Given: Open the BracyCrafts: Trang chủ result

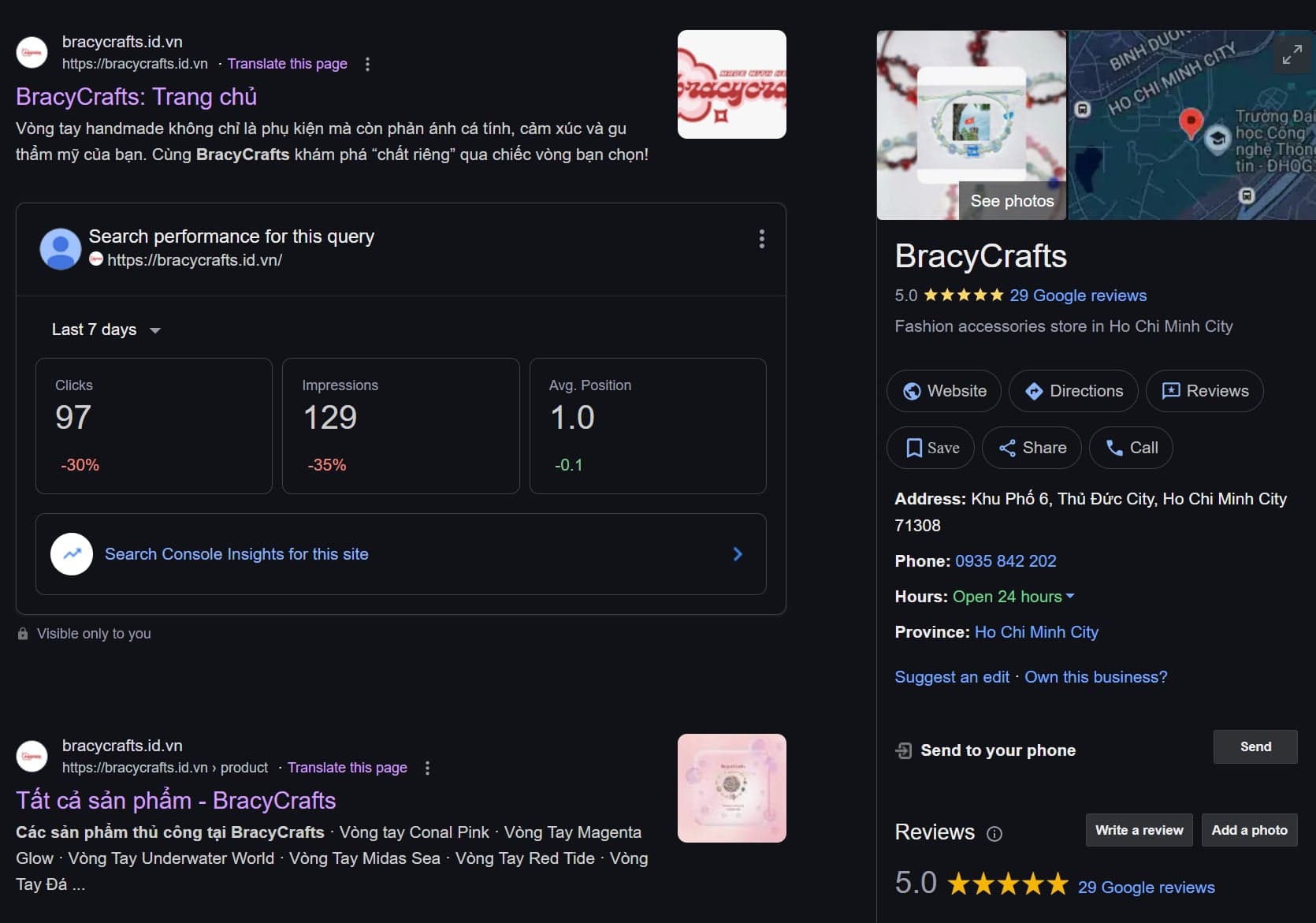Looking at the screenshot, I should 136,97.
